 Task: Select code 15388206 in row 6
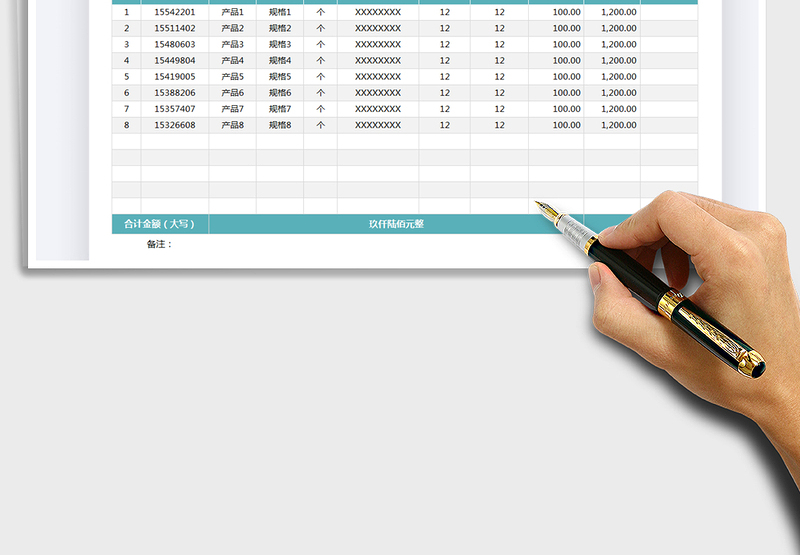[175, 92]
